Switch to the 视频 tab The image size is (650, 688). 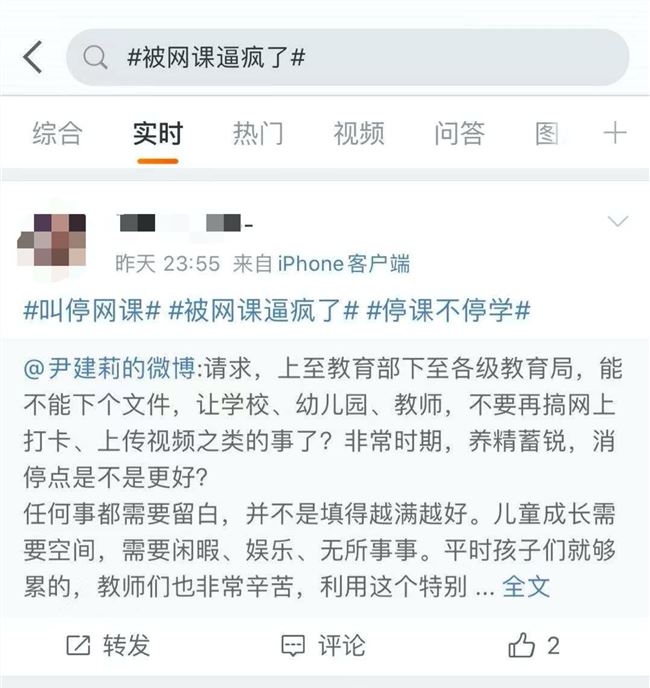coord(359,133)
